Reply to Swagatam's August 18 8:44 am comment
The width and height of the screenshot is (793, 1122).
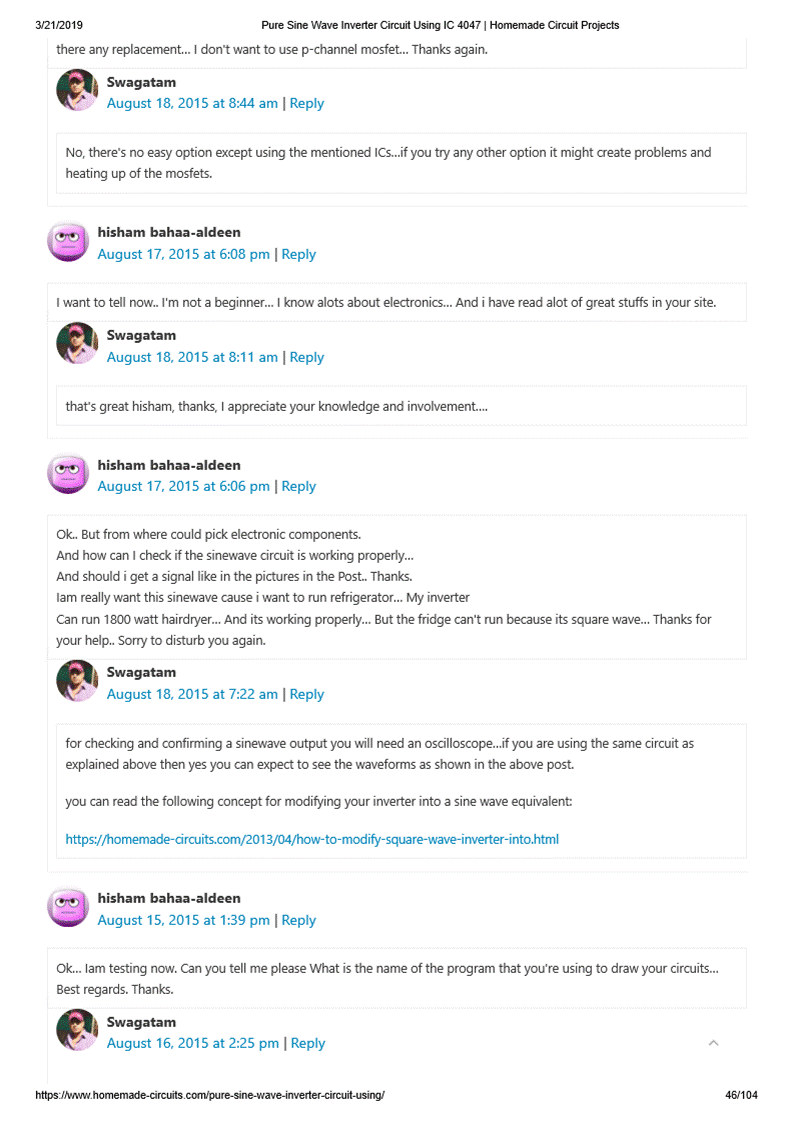[x=307, y=103]
